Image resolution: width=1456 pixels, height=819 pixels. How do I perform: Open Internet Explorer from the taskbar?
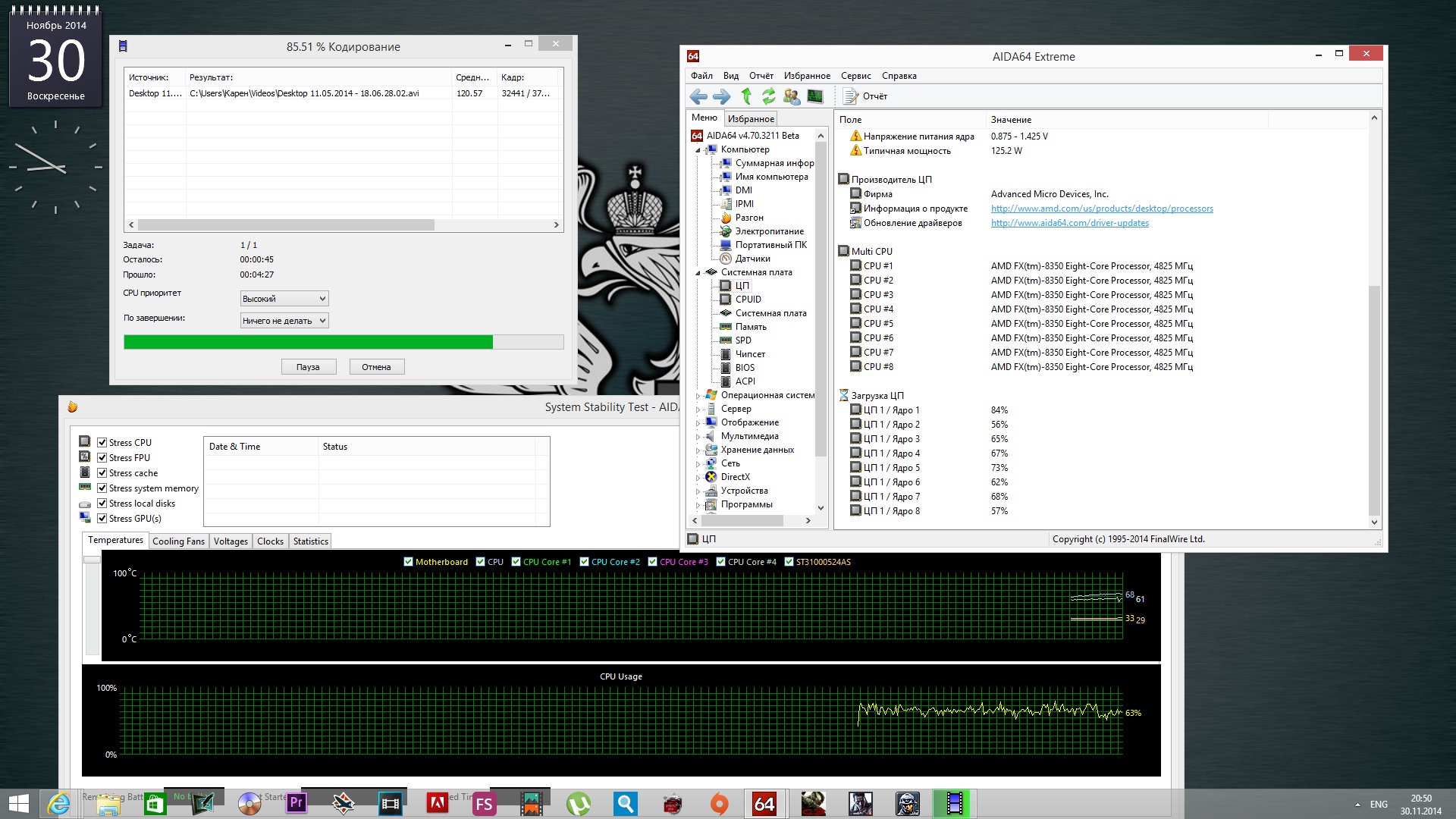[x=59, y=804]
